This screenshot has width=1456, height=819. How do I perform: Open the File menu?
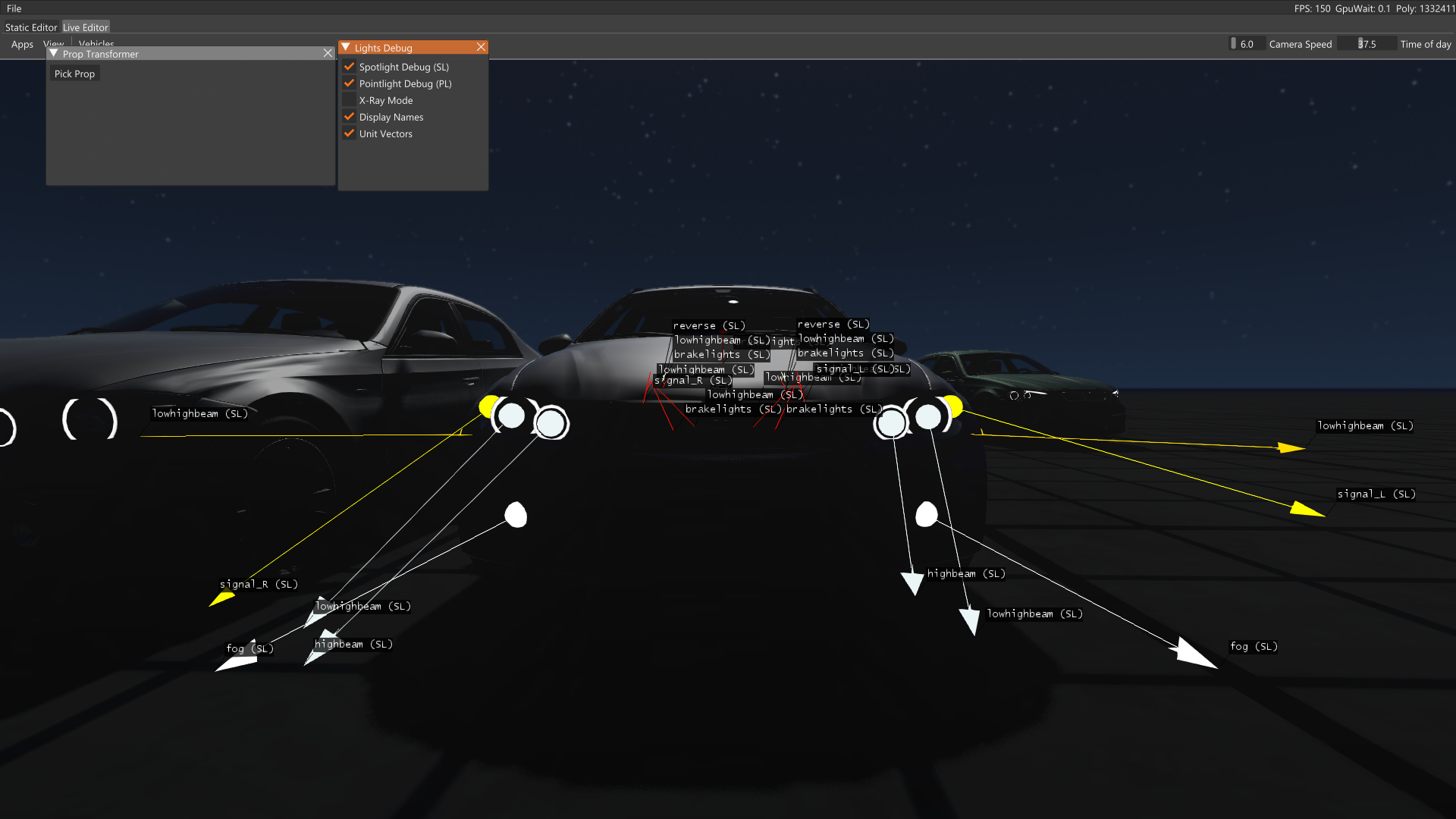[x=14, y=8]
